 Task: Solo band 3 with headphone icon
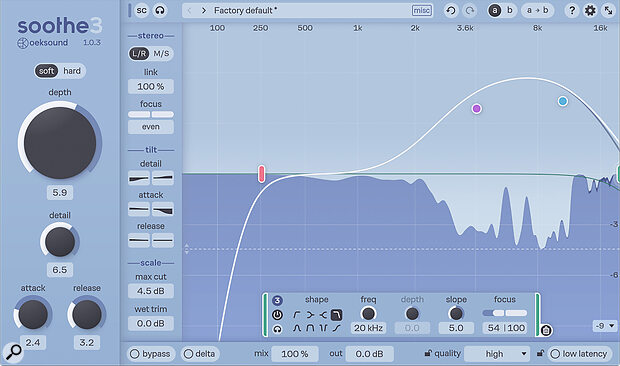pyautogui.click(x=277, y=328)
